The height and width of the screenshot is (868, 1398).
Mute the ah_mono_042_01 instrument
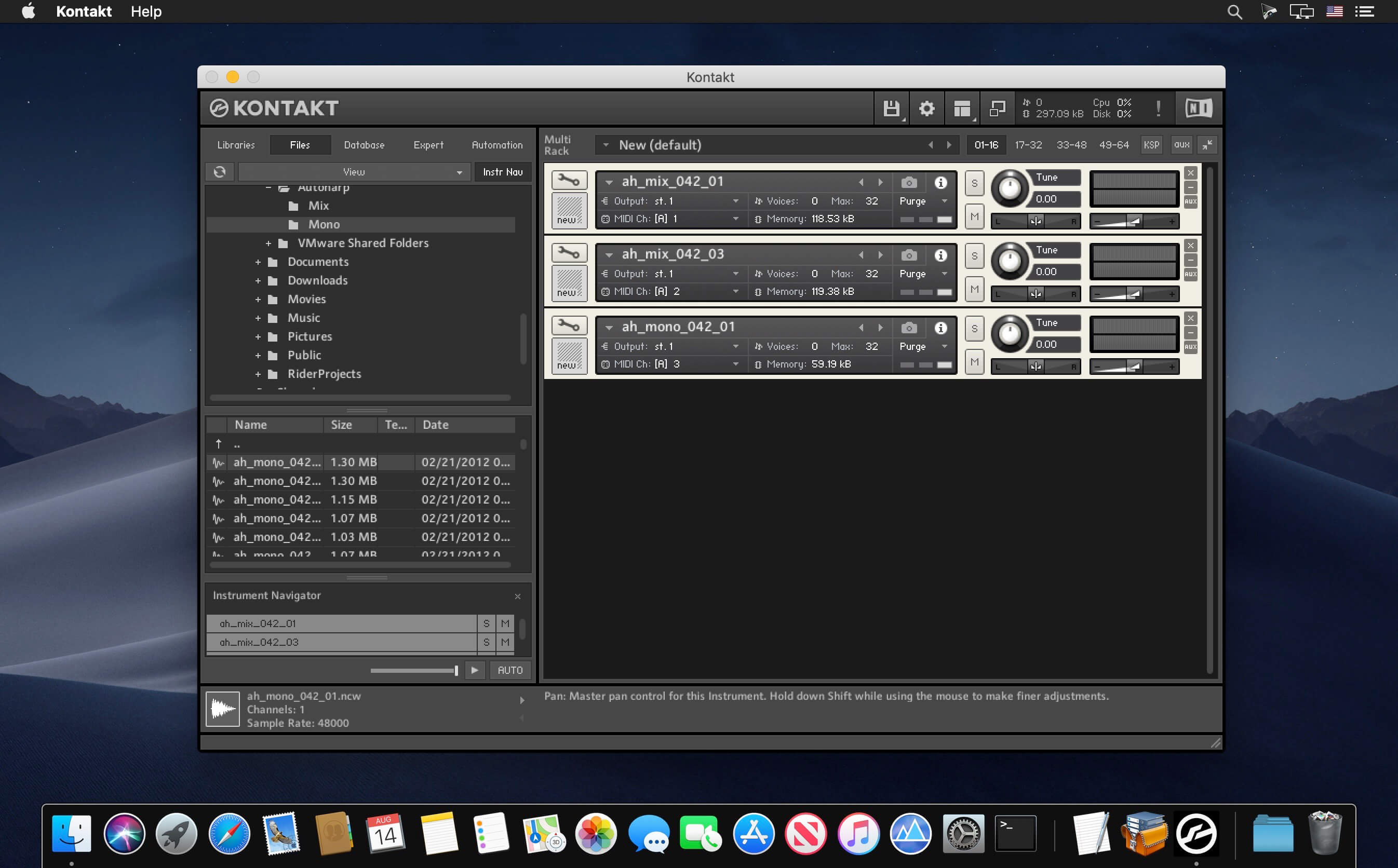[x=974, y=362]
